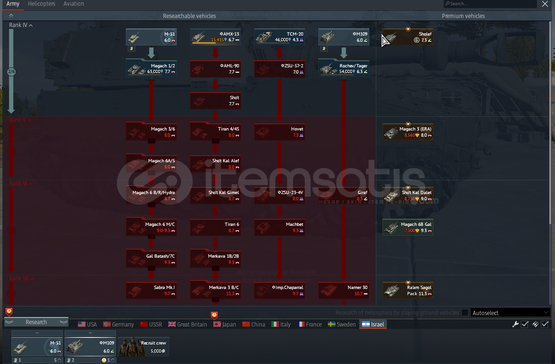Click the Research button

point(36,322)
